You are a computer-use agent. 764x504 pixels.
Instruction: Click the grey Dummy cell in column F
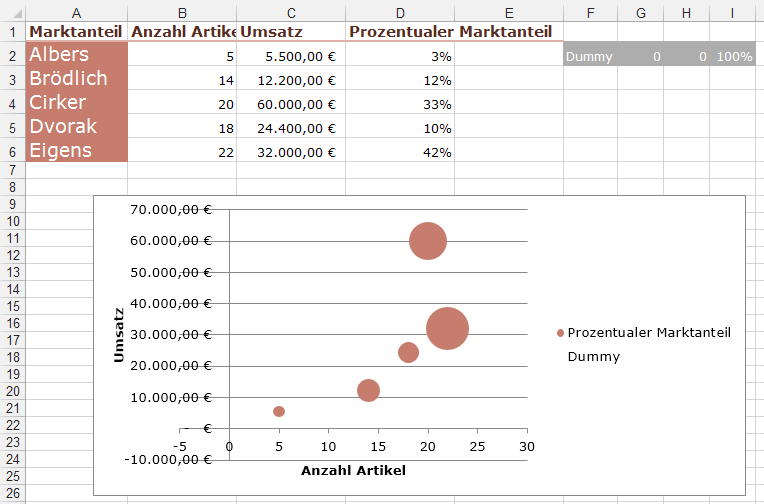590,57
